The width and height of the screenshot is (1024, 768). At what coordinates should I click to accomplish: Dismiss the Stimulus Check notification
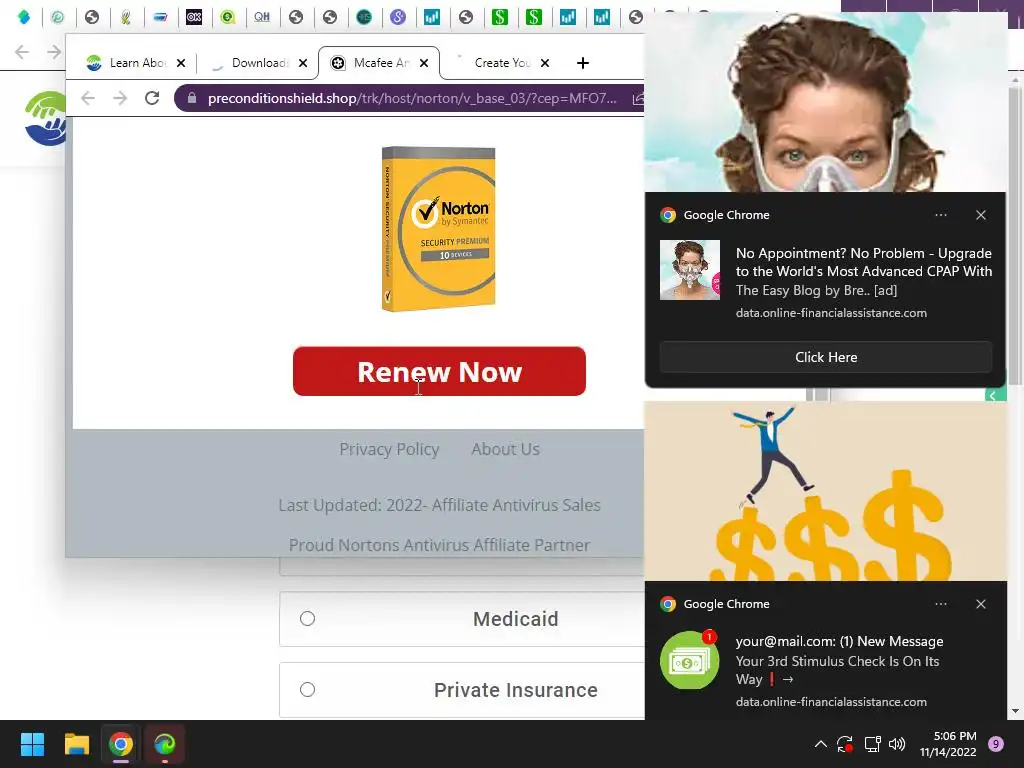pyautogui.click(x=981, y=604)
